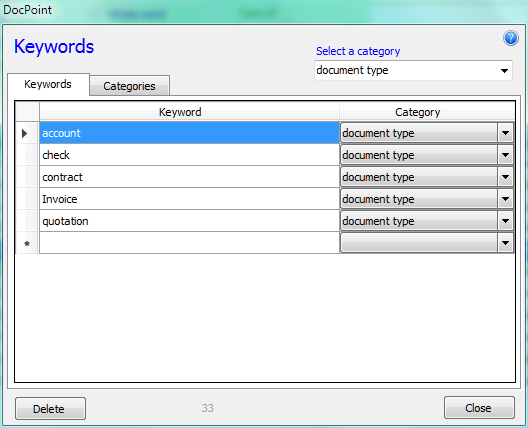Expand category dropdown for quotation row

coord(505,221)
